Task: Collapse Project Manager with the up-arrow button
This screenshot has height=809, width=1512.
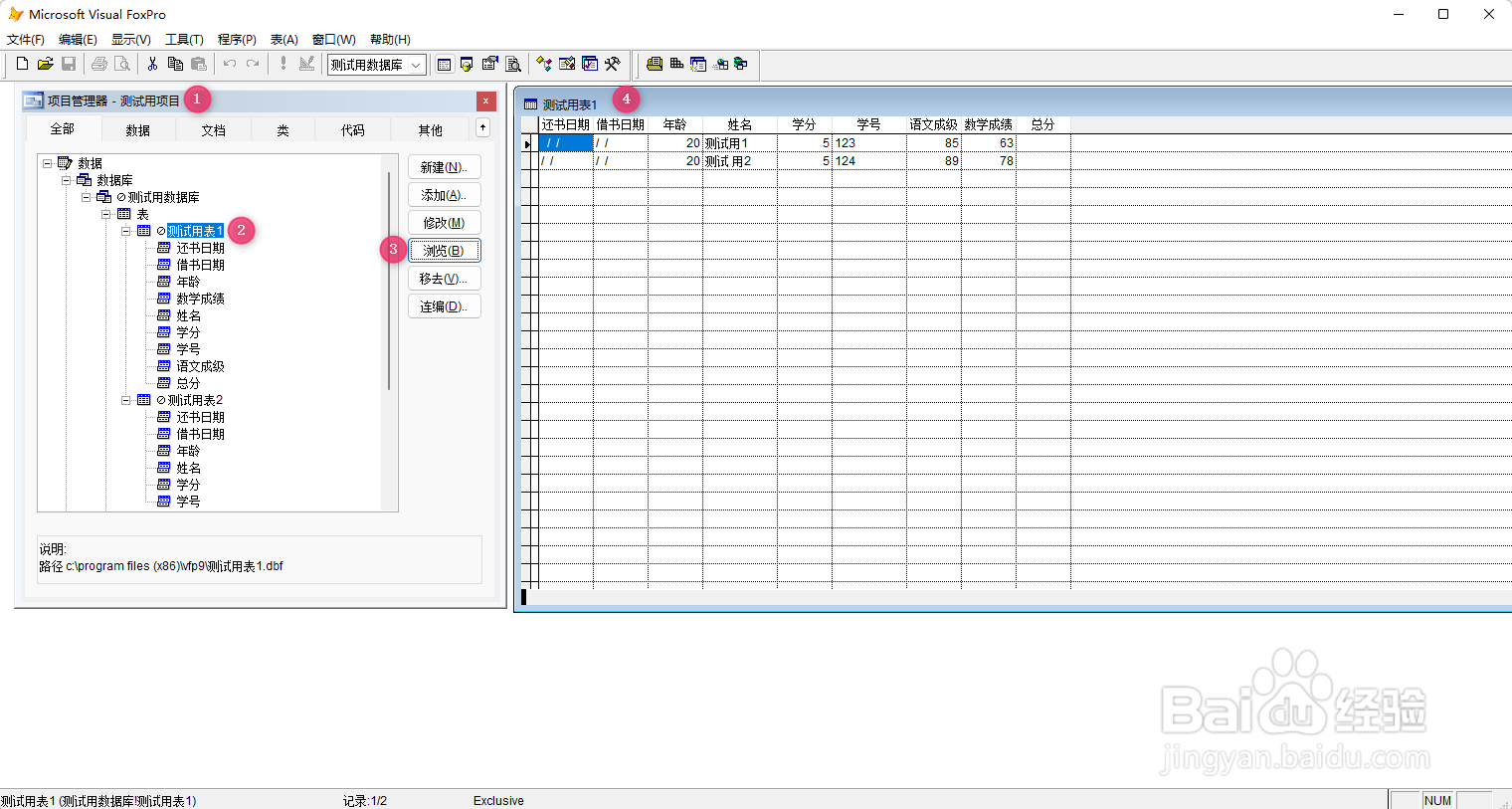Action: 482,127
